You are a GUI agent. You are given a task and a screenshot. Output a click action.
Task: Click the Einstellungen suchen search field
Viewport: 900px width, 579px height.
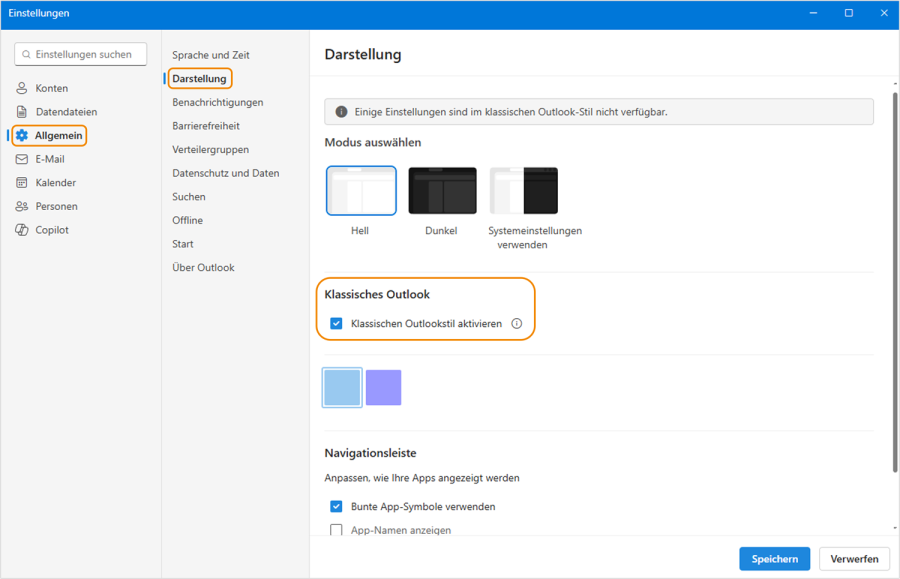pyautogui.click(x=80, y=55)
